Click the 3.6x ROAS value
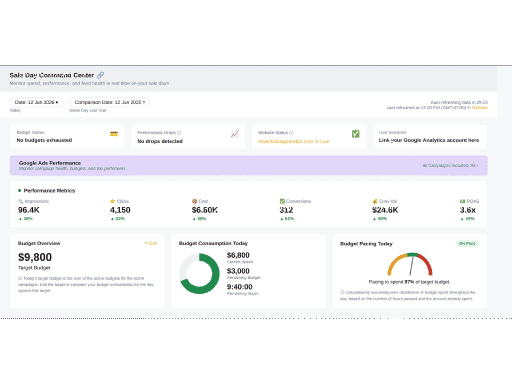Screen dimensions: 512x384 (468, 210)
